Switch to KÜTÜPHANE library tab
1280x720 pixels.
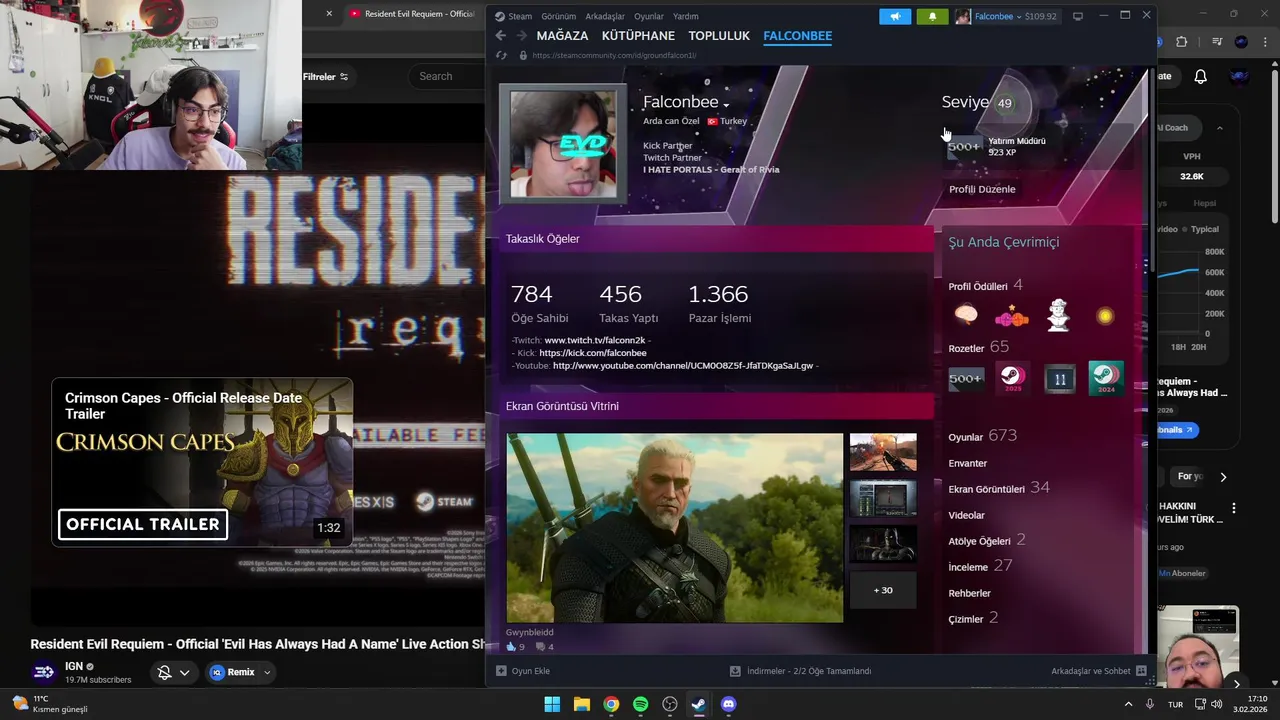point(638,36)
